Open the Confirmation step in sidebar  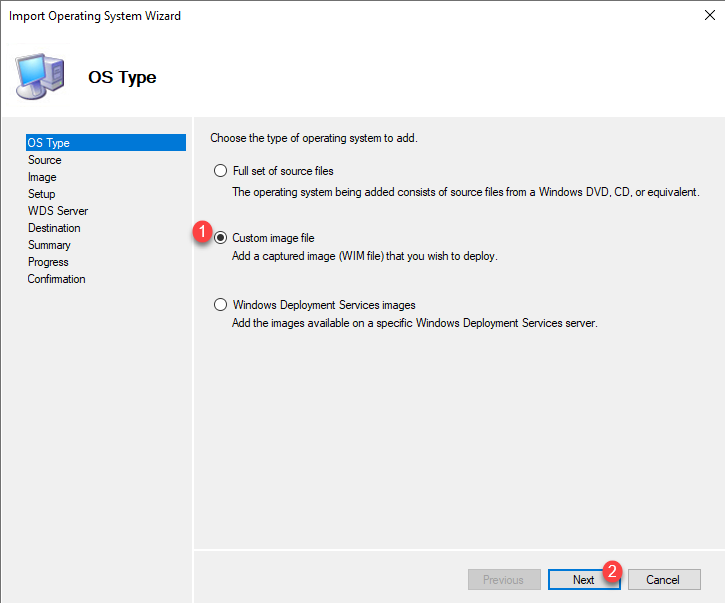pyautogui.click(x=56, y=279)
